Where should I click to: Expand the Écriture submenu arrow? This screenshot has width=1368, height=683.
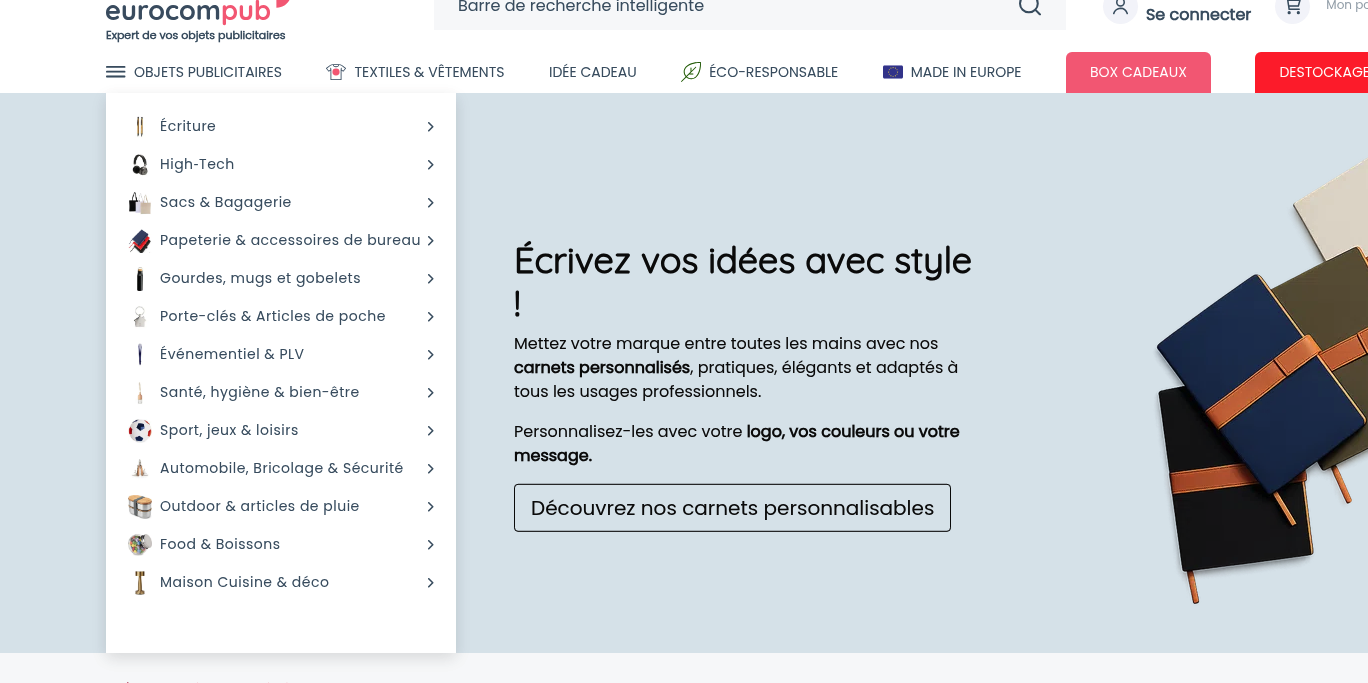(x=430, y=126)
